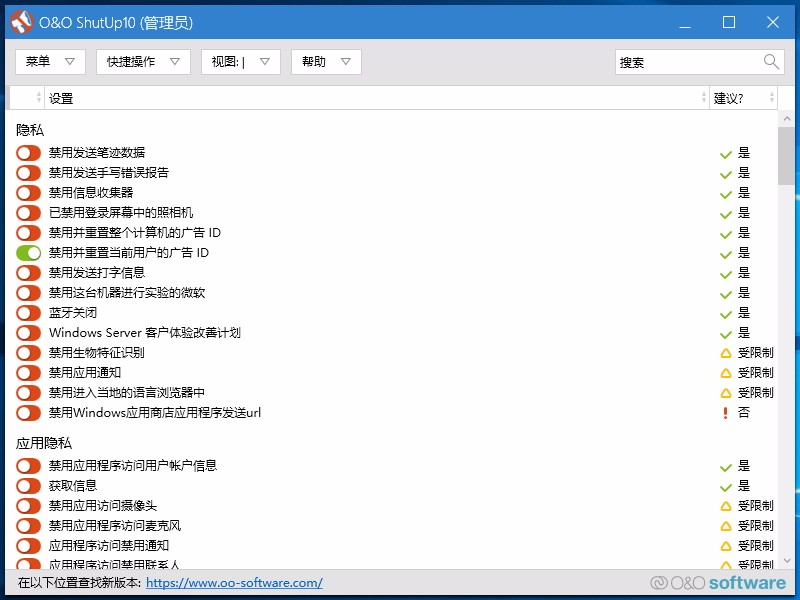Click the yellow warning triangle beside 禁用应用通知
The height and width of the screenshot is (600, 800).
(726, 373)
